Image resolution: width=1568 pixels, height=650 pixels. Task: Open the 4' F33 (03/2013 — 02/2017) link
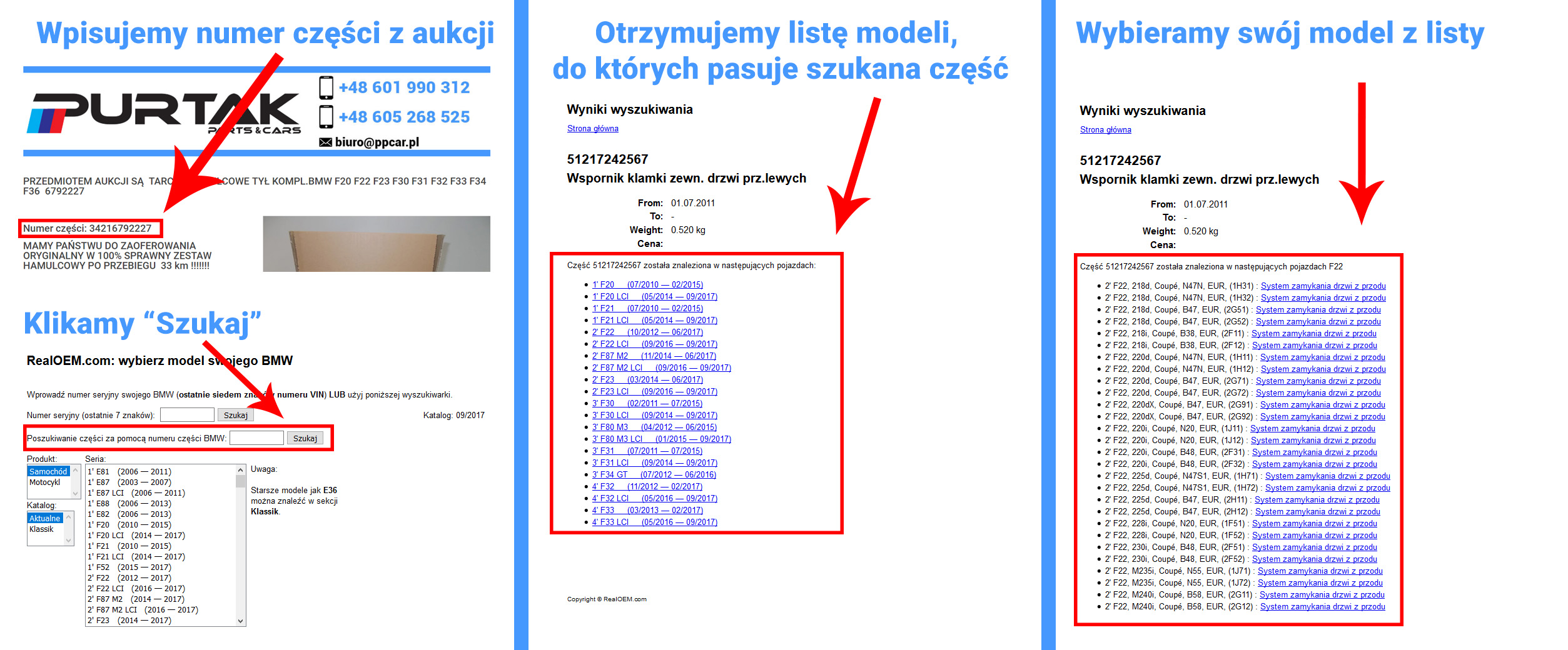pos(648,510)
